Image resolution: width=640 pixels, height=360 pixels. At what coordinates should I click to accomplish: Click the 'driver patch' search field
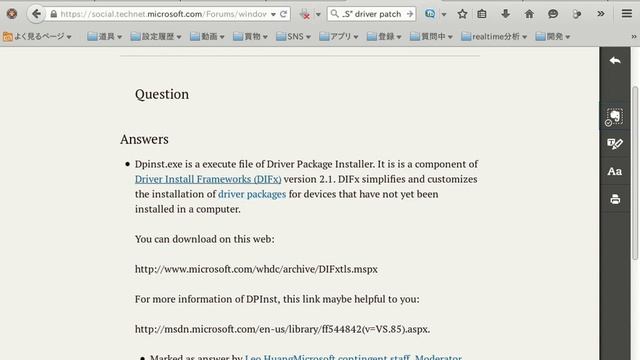point(372,14)
